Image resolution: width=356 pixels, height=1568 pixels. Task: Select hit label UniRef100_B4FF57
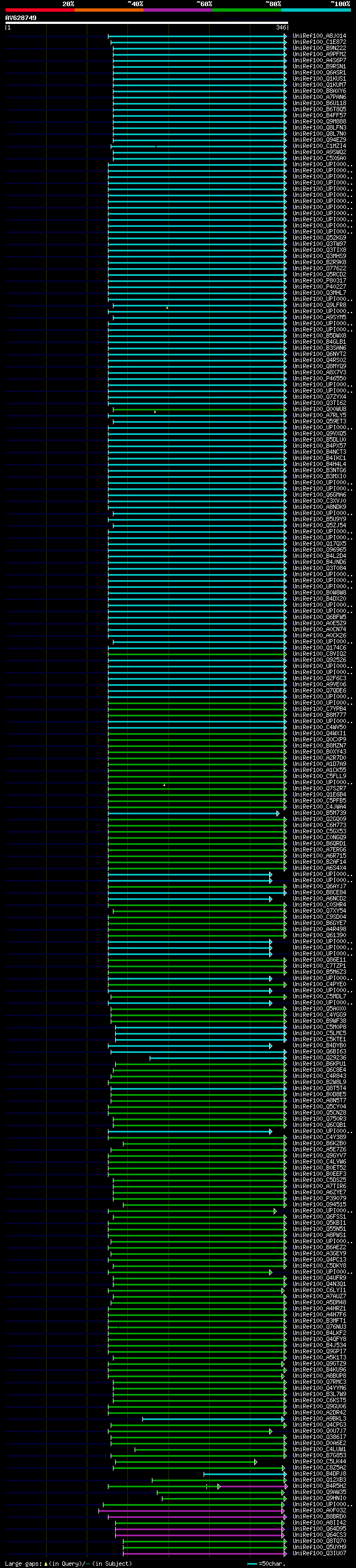[x=319, y=115]
